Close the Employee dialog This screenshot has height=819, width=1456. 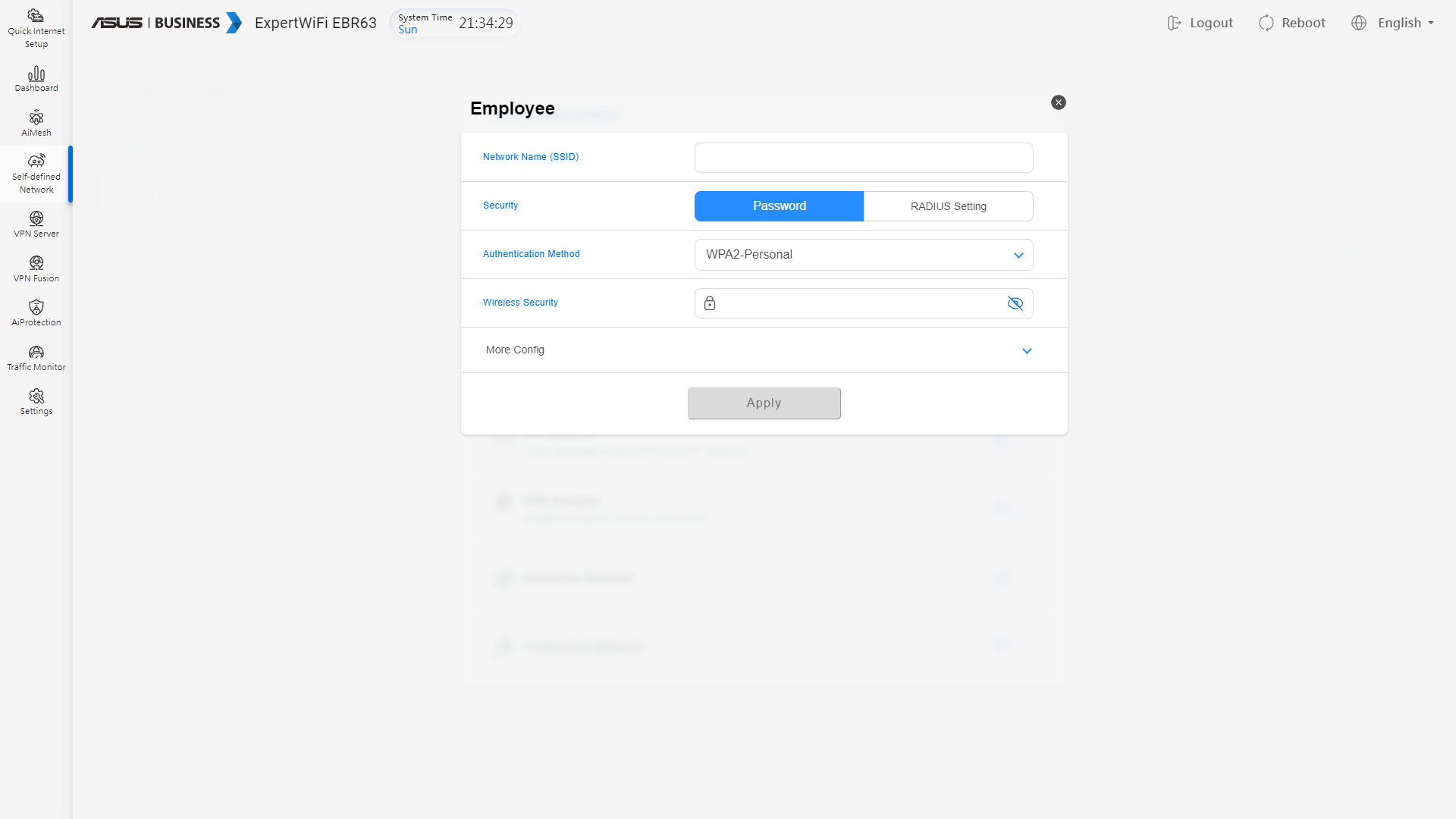pos(1058,102)
